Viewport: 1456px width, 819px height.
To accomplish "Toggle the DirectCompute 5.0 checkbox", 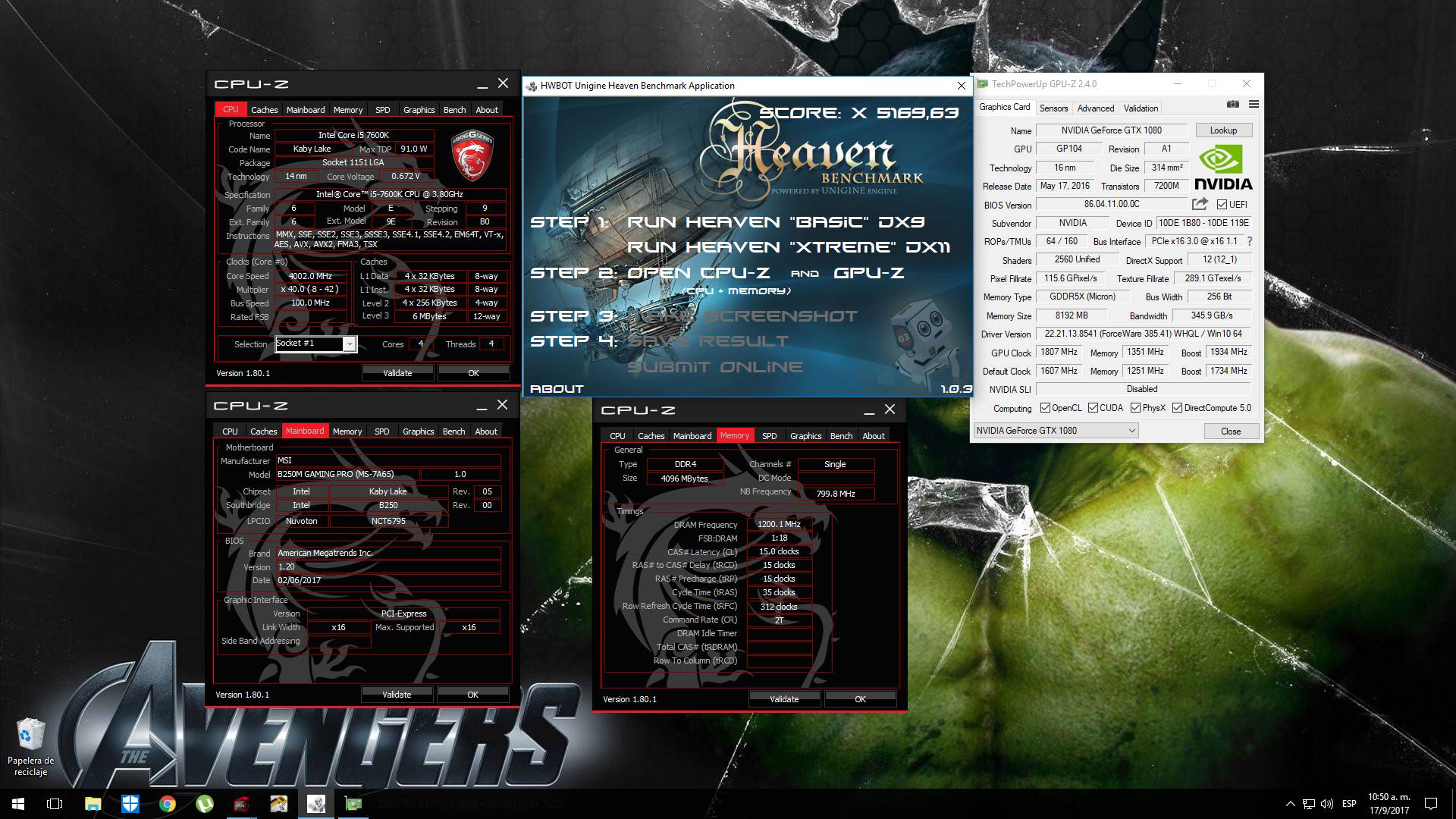I will tap(1178, 408).
